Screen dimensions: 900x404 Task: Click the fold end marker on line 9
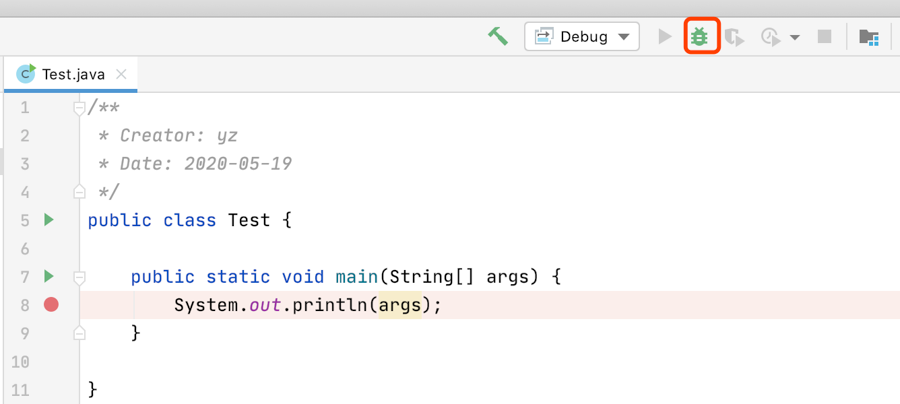[x=79, y=333]
